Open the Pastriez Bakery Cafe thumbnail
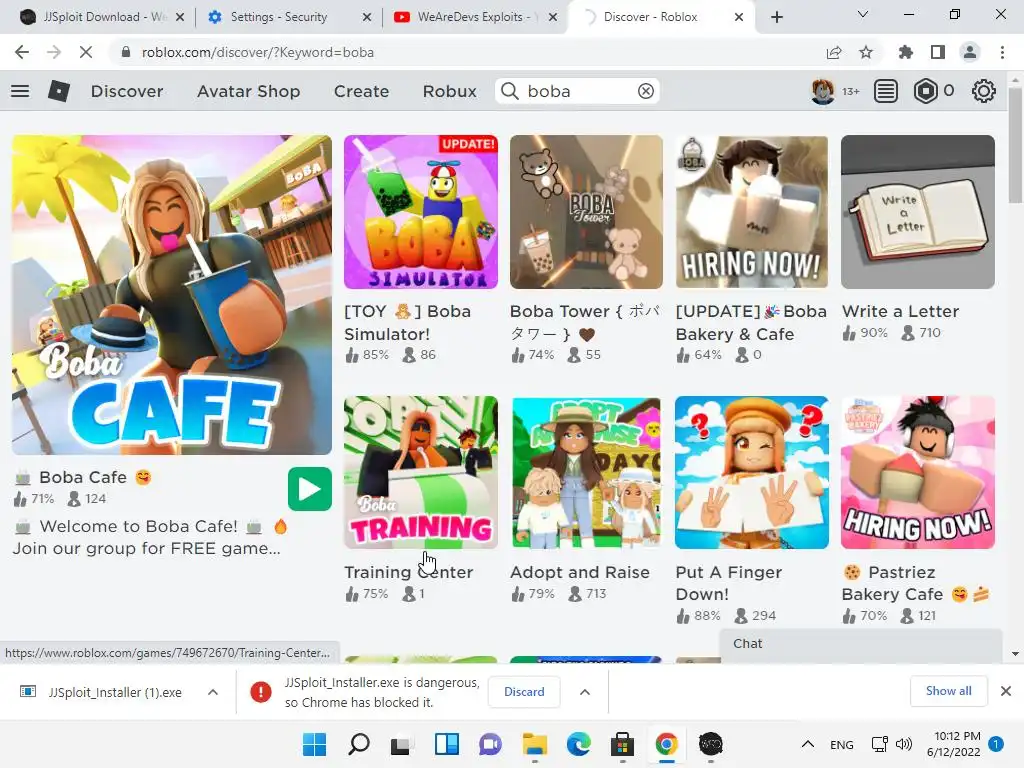This screenshot has height=768, width=1024. 918,472
